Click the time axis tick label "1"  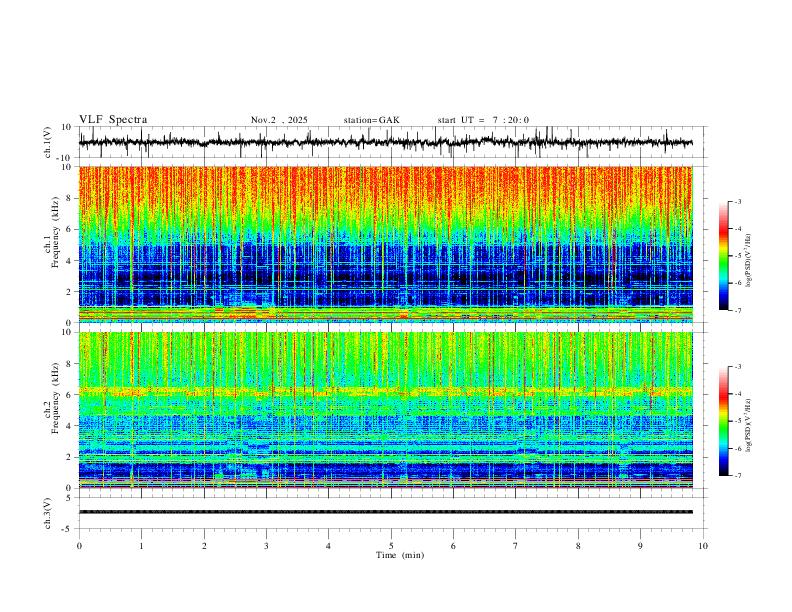tap(141, 546)
